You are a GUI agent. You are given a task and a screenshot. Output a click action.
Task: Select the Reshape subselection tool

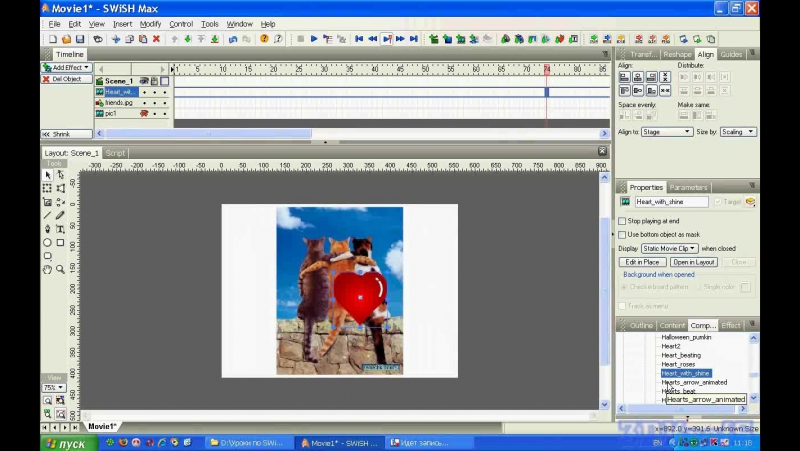60,175
